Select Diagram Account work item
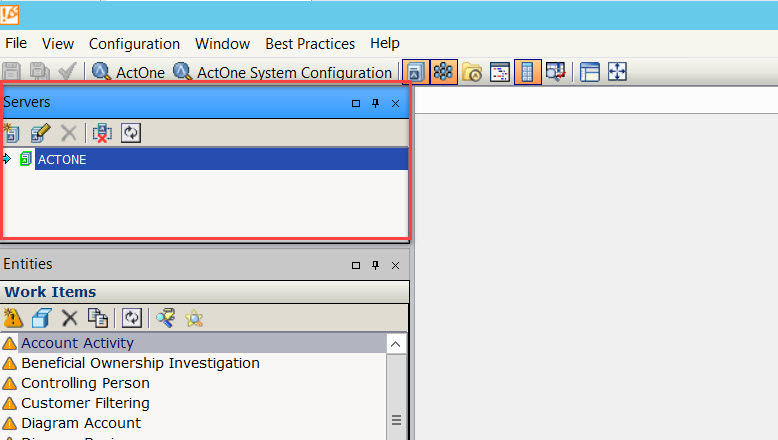 pyautogui.click(x=194, y=423)
